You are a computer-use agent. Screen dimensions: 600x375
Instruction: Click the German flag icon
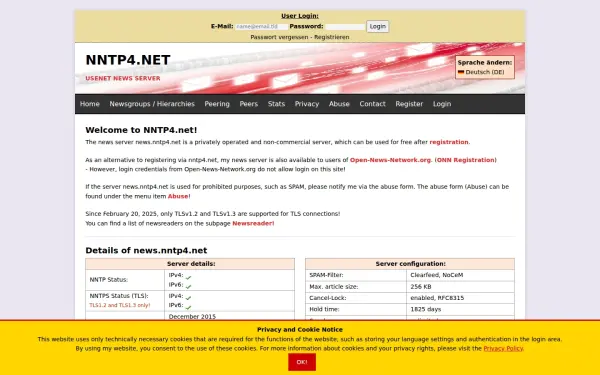point(461,72)
